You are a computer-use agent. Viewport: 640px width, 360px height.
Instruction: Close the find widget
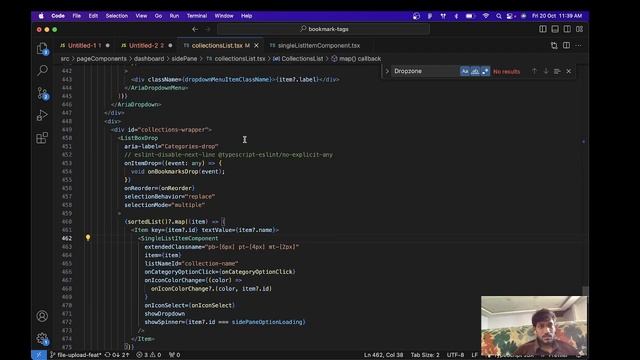[569, 71]
